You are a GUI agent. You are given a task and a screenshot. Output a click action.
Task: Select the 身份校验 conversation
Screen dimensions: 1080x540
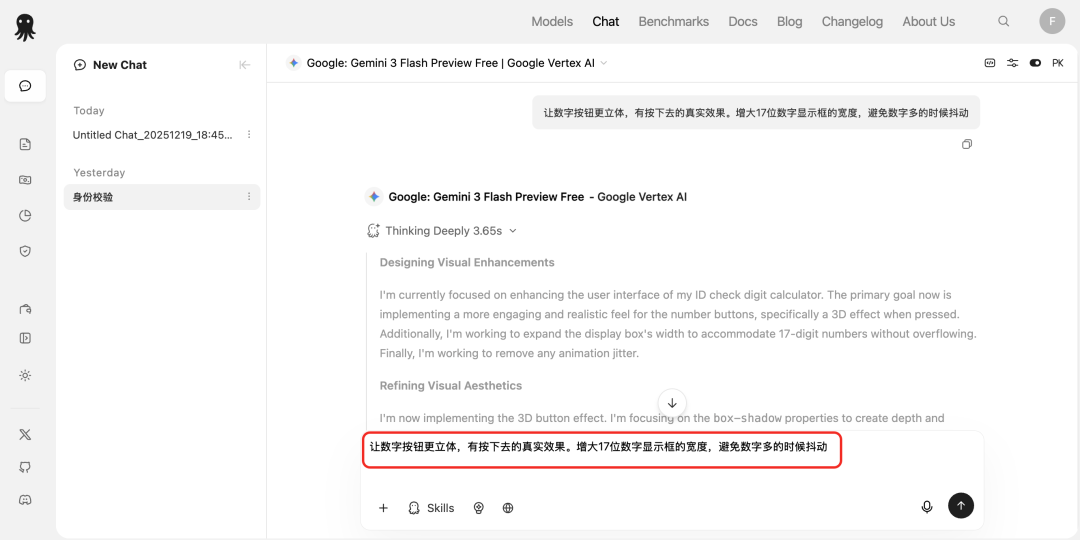click(162, 197)
